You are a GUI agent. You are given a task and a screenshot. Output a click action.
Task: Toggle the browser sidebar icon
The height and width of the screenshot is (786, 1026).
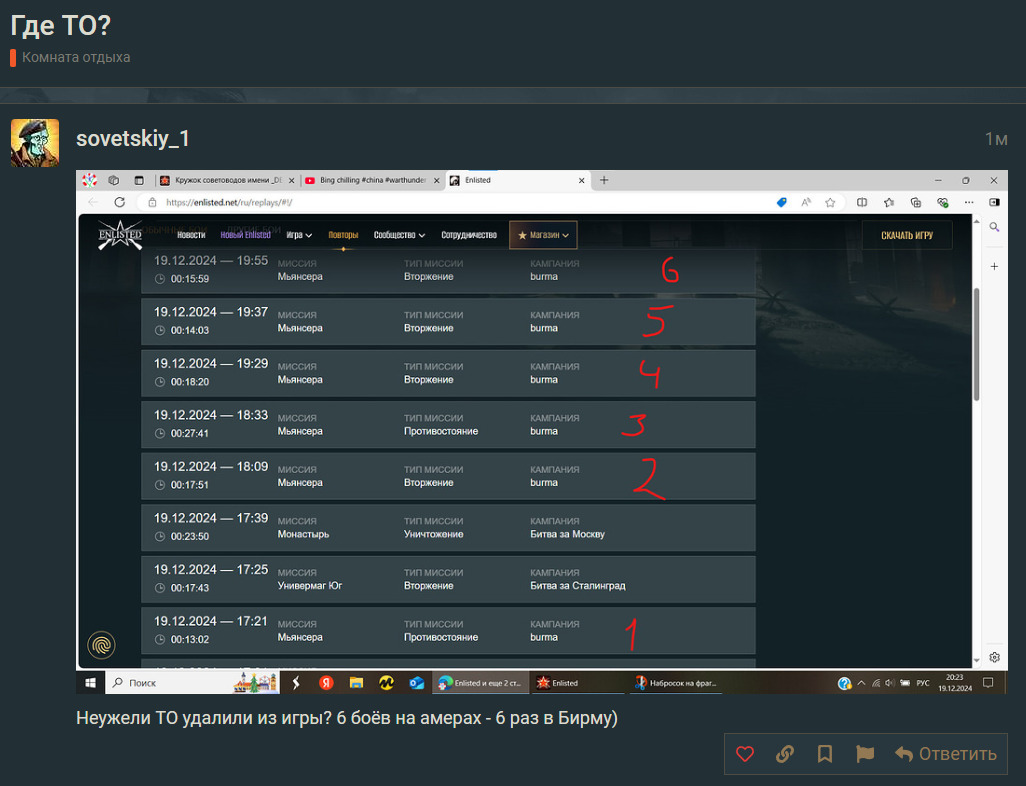point(994,202)
